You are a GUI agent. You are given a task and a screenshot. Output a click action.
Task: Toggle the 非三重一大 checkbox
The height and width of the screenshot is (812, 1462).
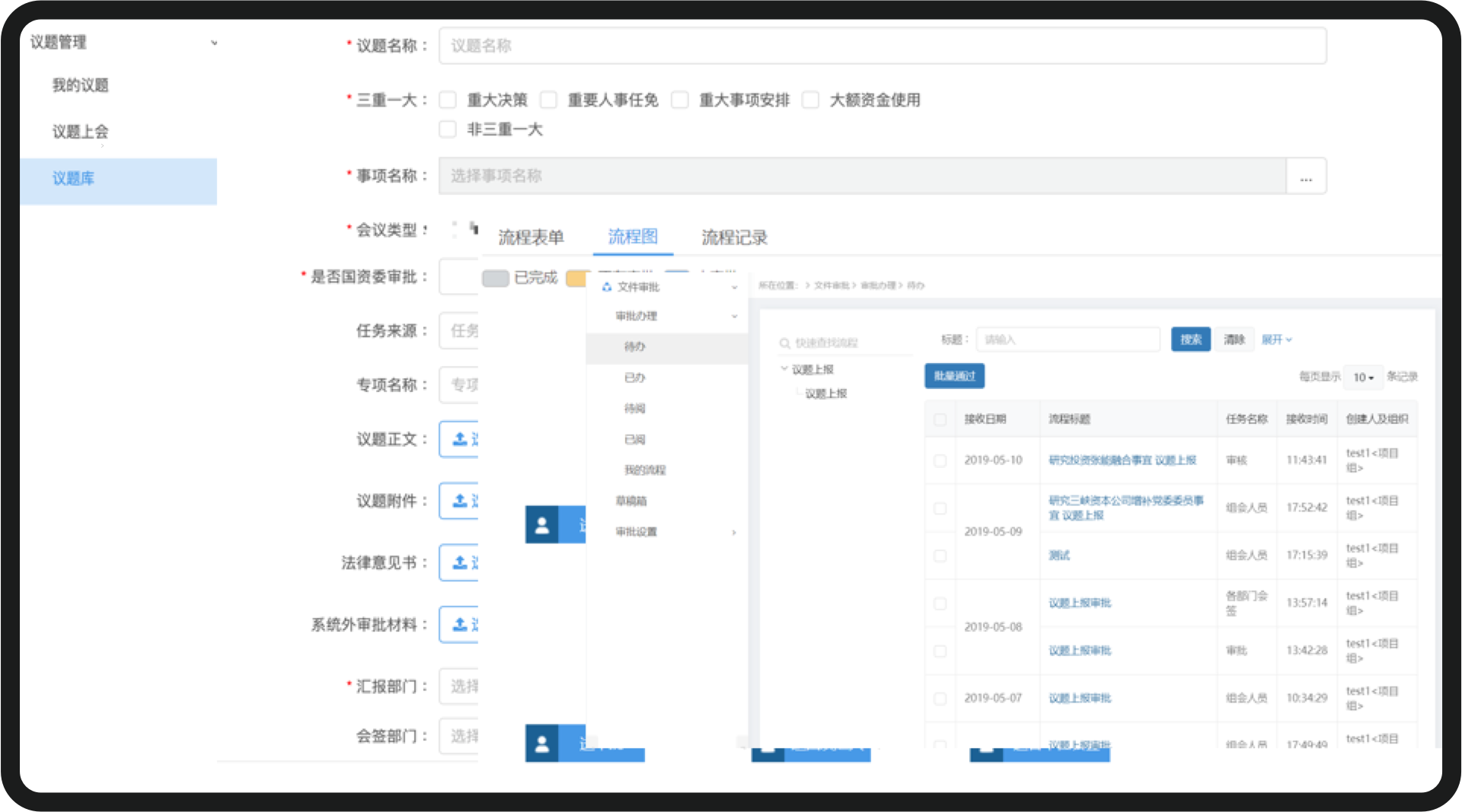448,129
